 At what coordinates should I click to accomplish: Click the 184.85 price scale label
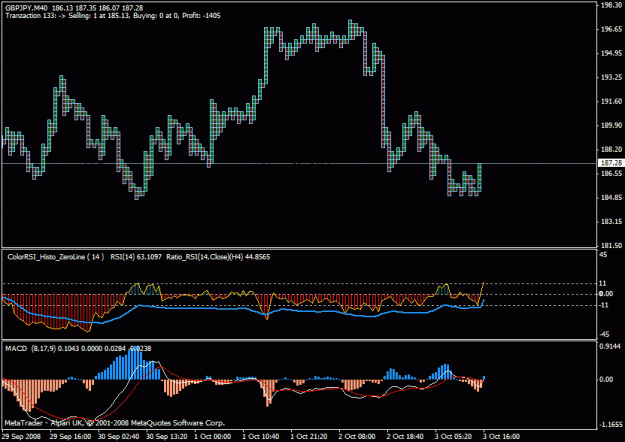611,197
